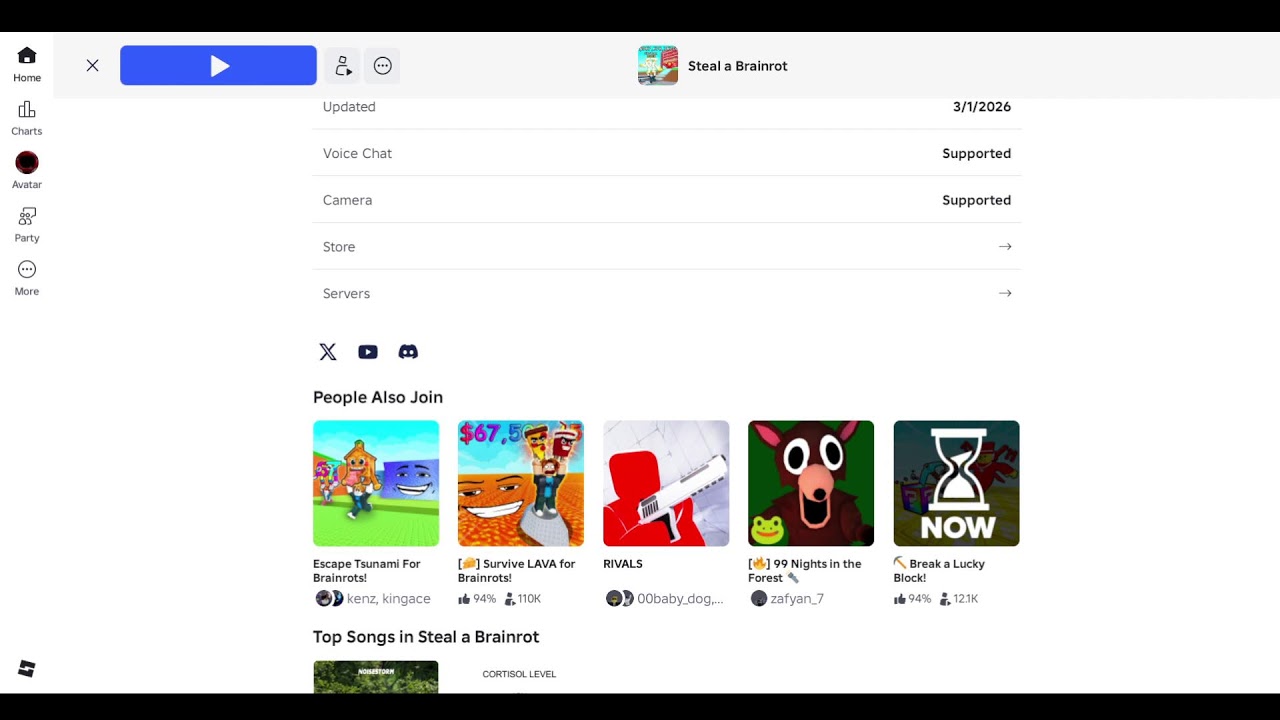Expand the Servers row arrow
Screen dimensions: 1280x720
tap(1005, 293)
